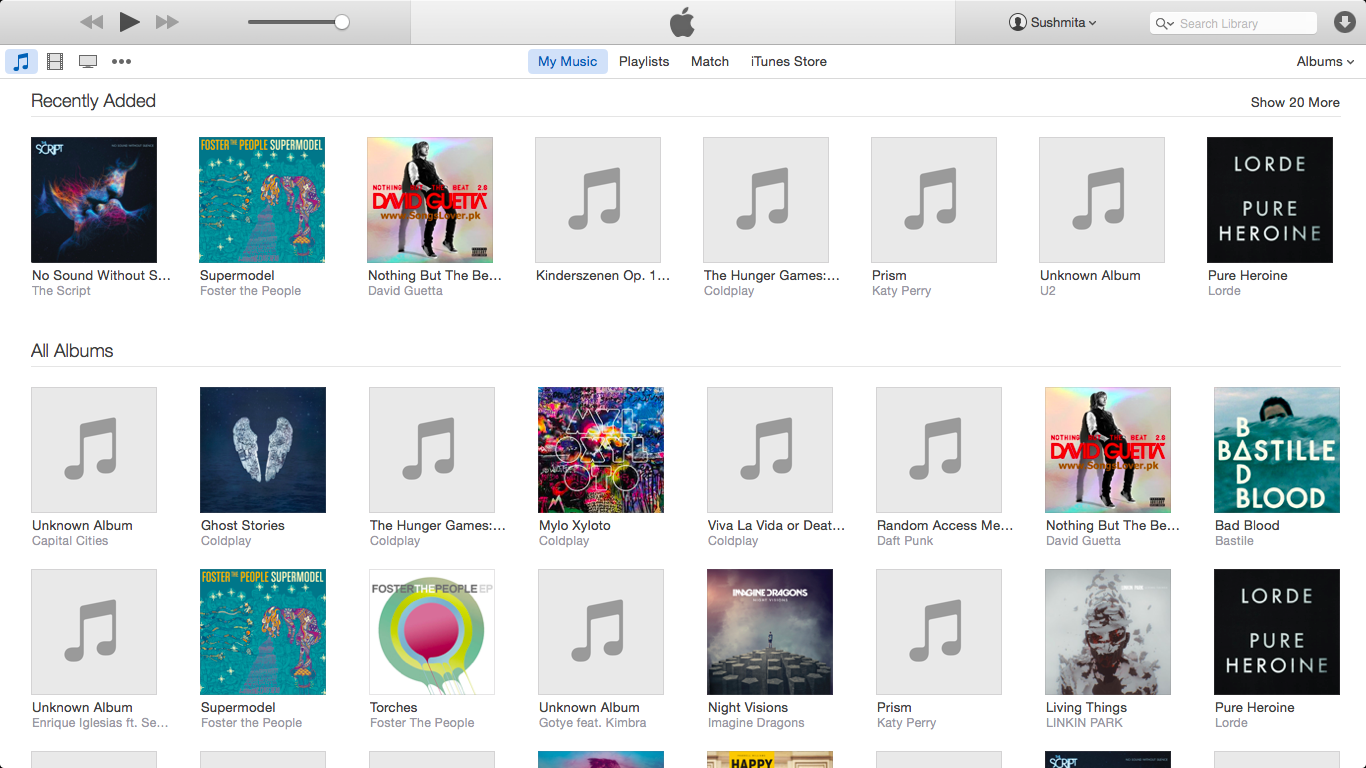Click the Downloads arrow icon
Image resolution: width=1366 pixels, height=768 pixels.
click(1345, 22)
